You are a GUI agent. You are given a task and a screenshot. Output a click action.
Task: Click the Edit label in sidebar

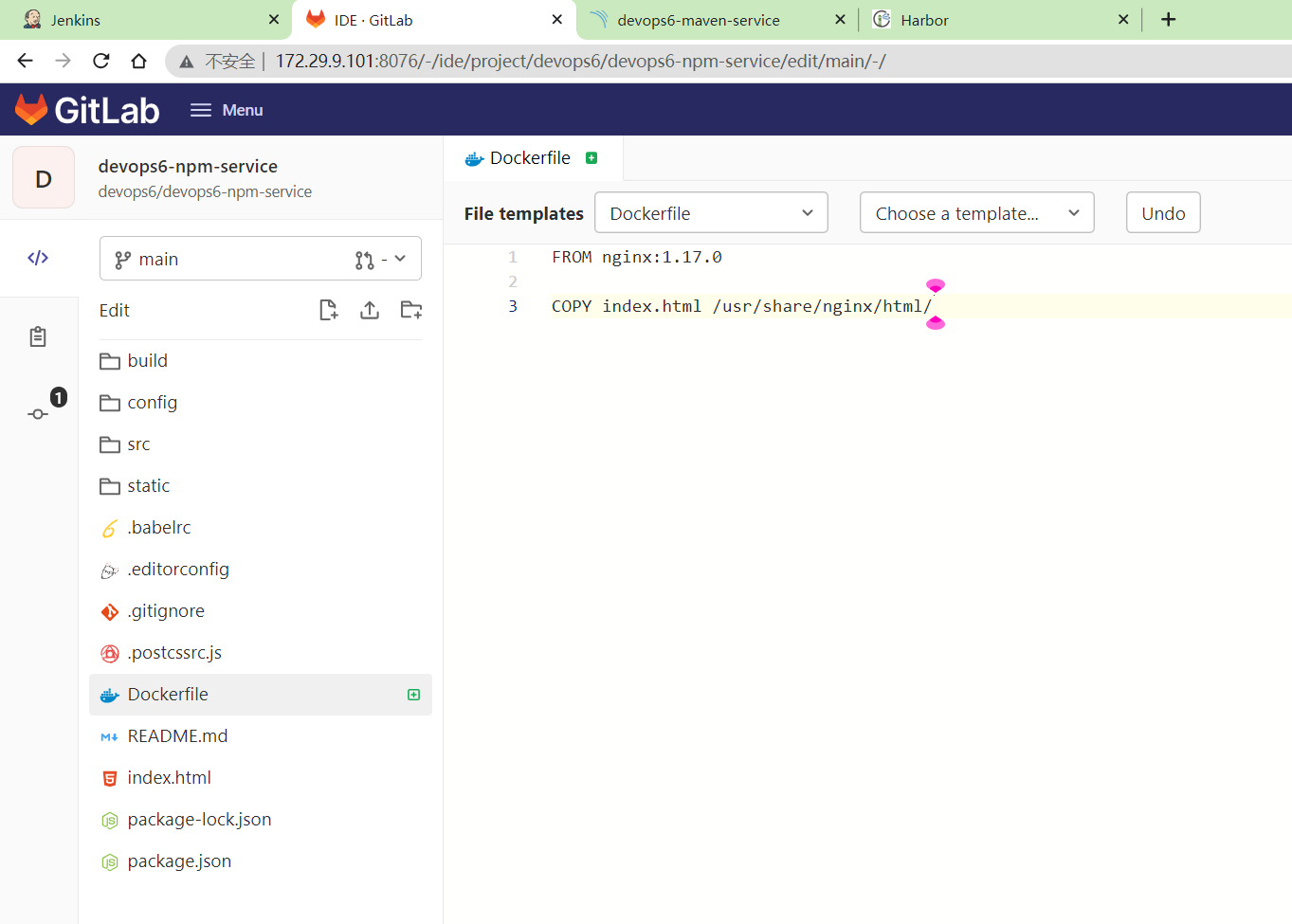(114, 311)
